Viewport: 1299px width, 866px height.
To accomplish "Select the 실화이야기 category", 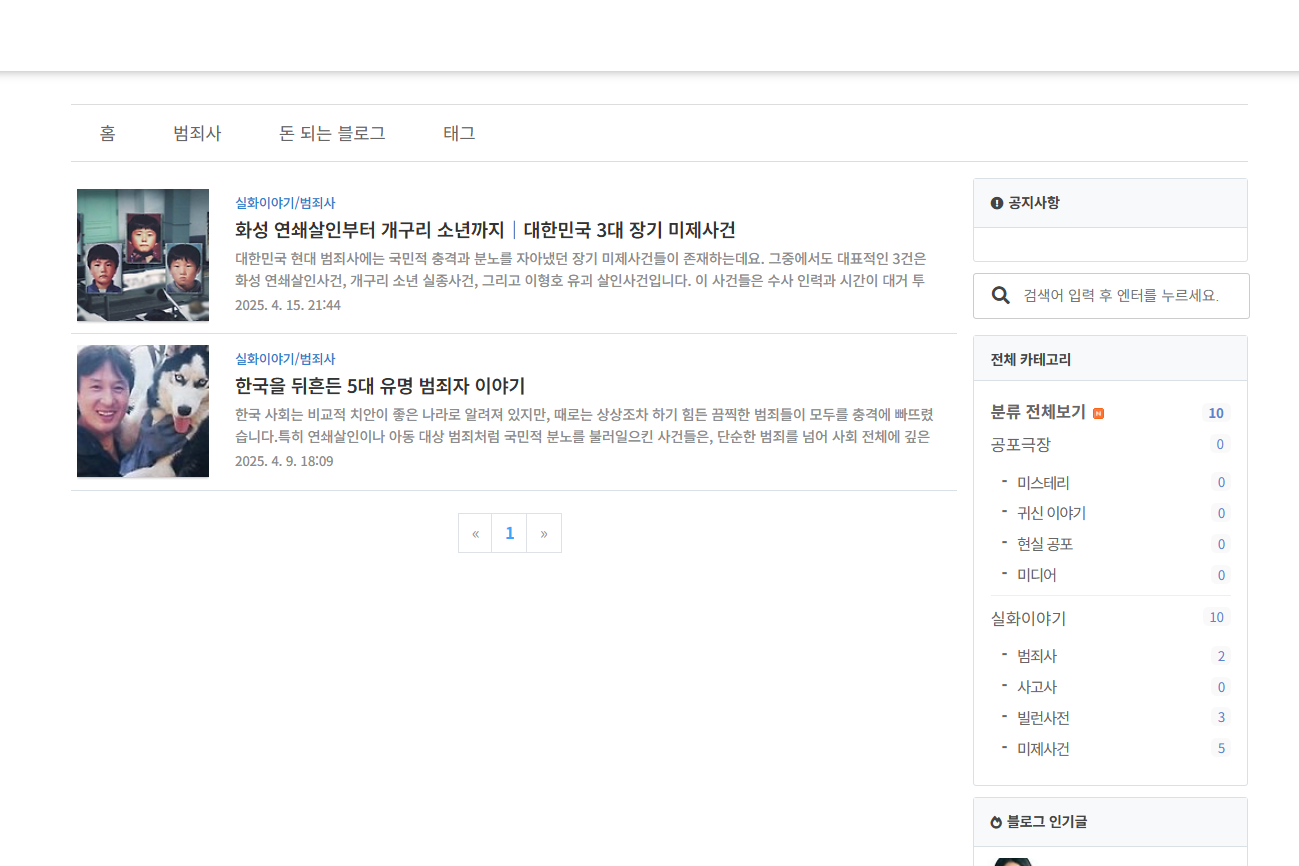I will pyautogui.click(x=1029, y=618).
